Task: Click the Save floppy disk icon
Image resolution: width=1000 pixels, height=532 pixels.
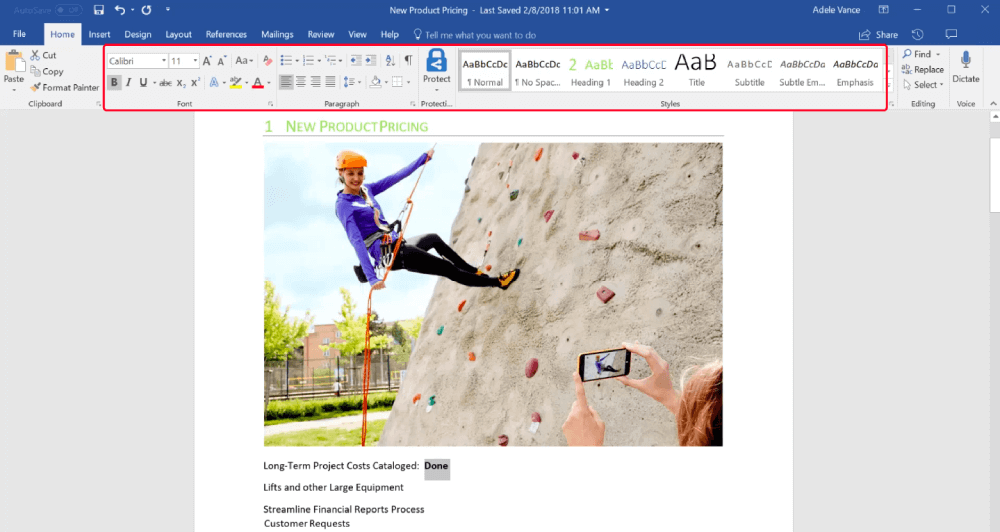Action: tap(98, 10)
